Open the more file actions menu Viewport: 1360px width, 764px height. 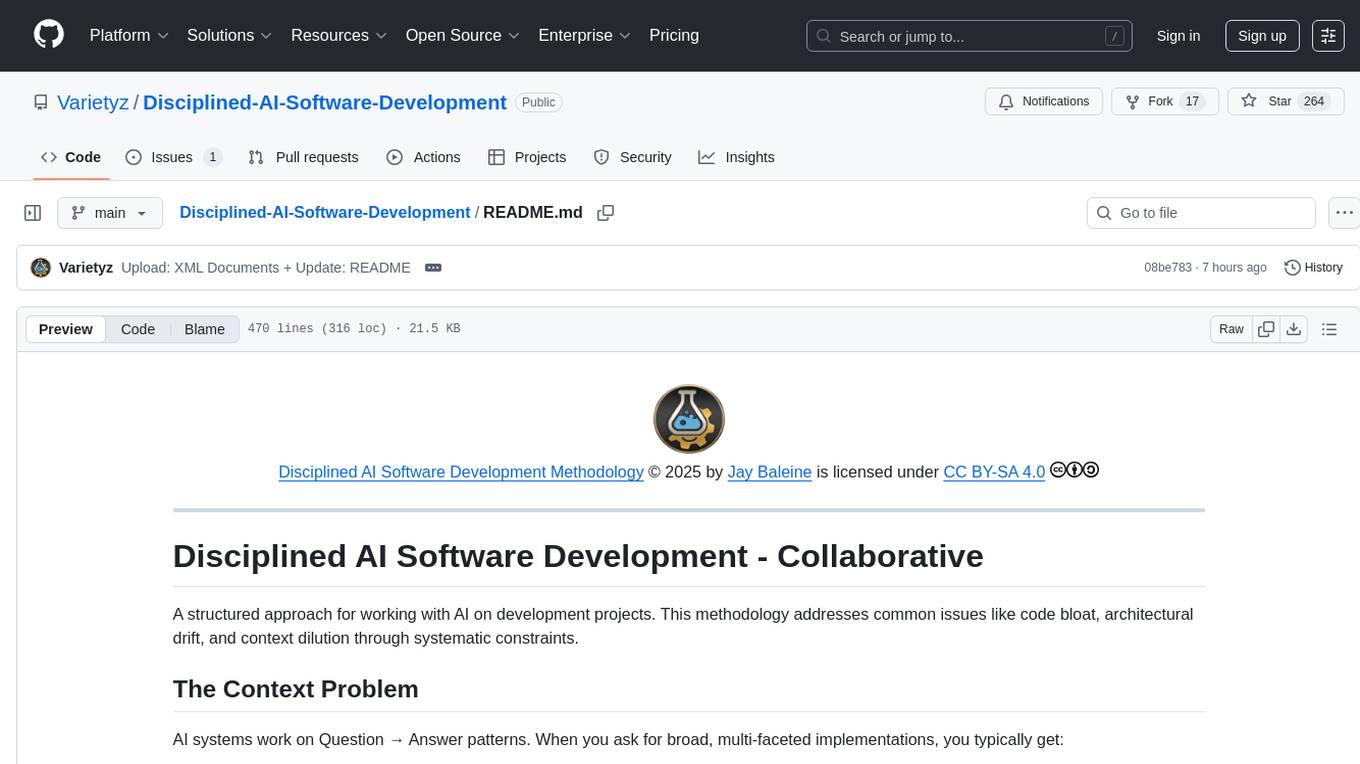[x=1345, y=213]
